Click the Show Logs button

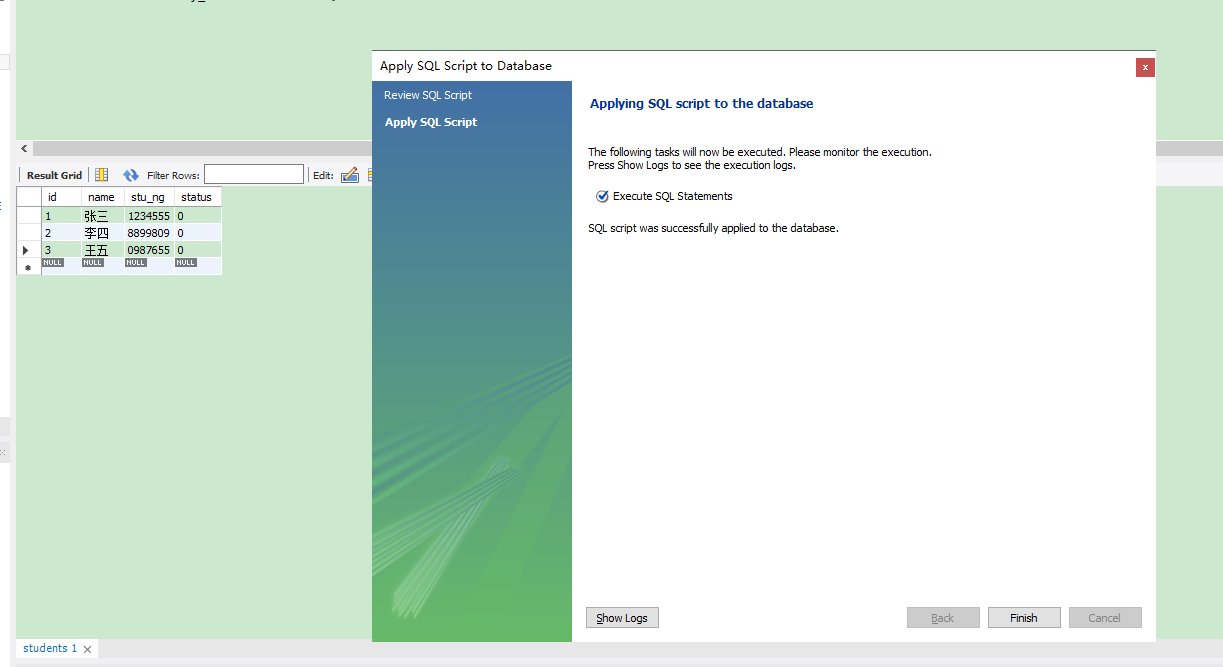point(622,618)
